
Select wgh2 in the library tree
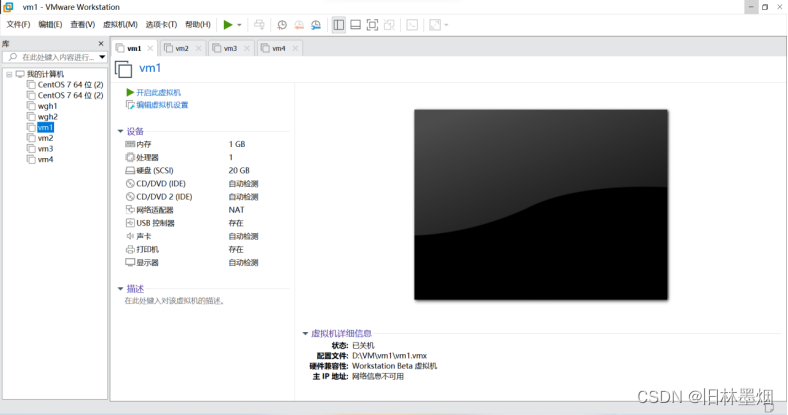tap(47, 117)
